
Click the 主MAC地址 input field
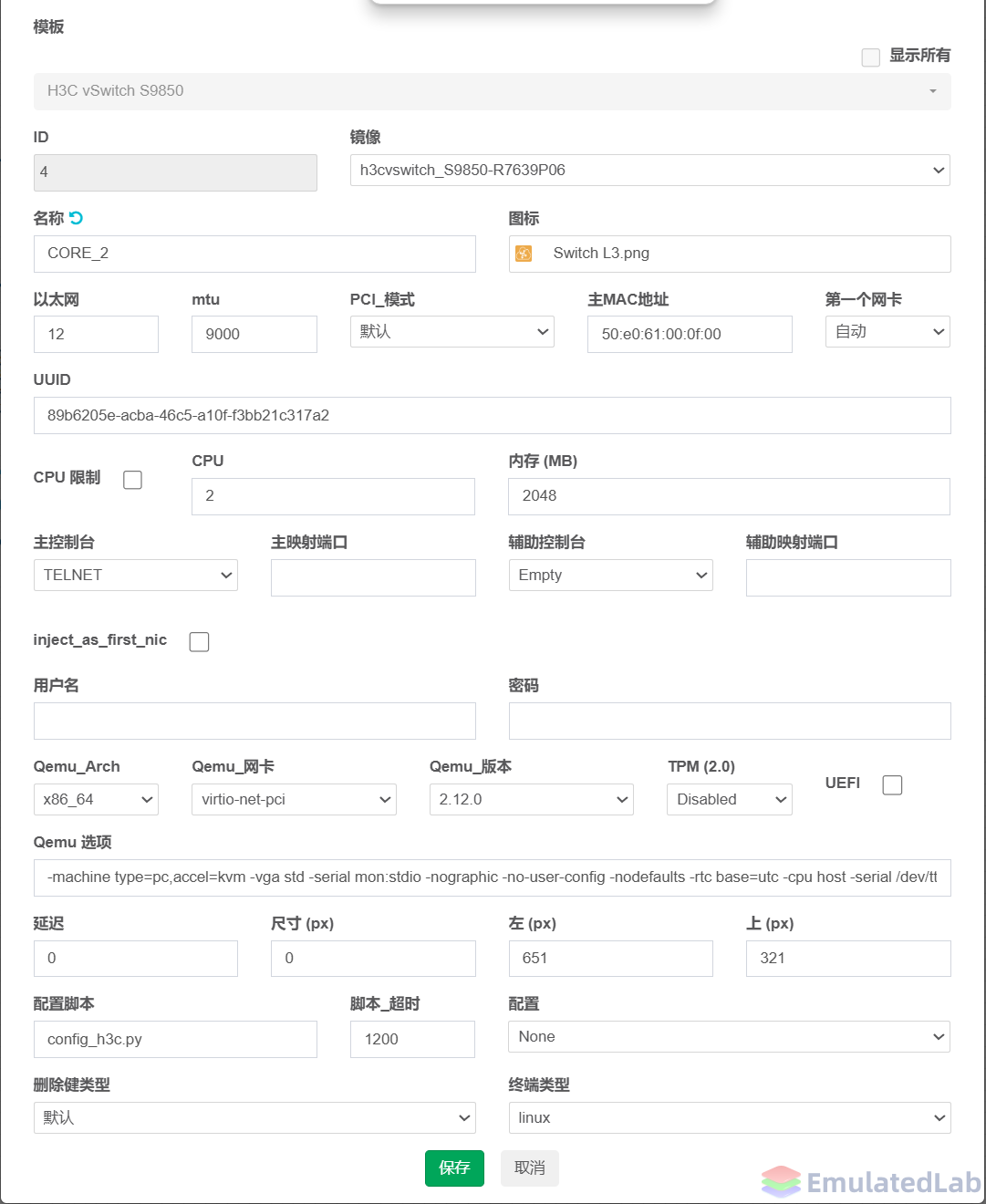pyautogui.click(x=690, y=335)
